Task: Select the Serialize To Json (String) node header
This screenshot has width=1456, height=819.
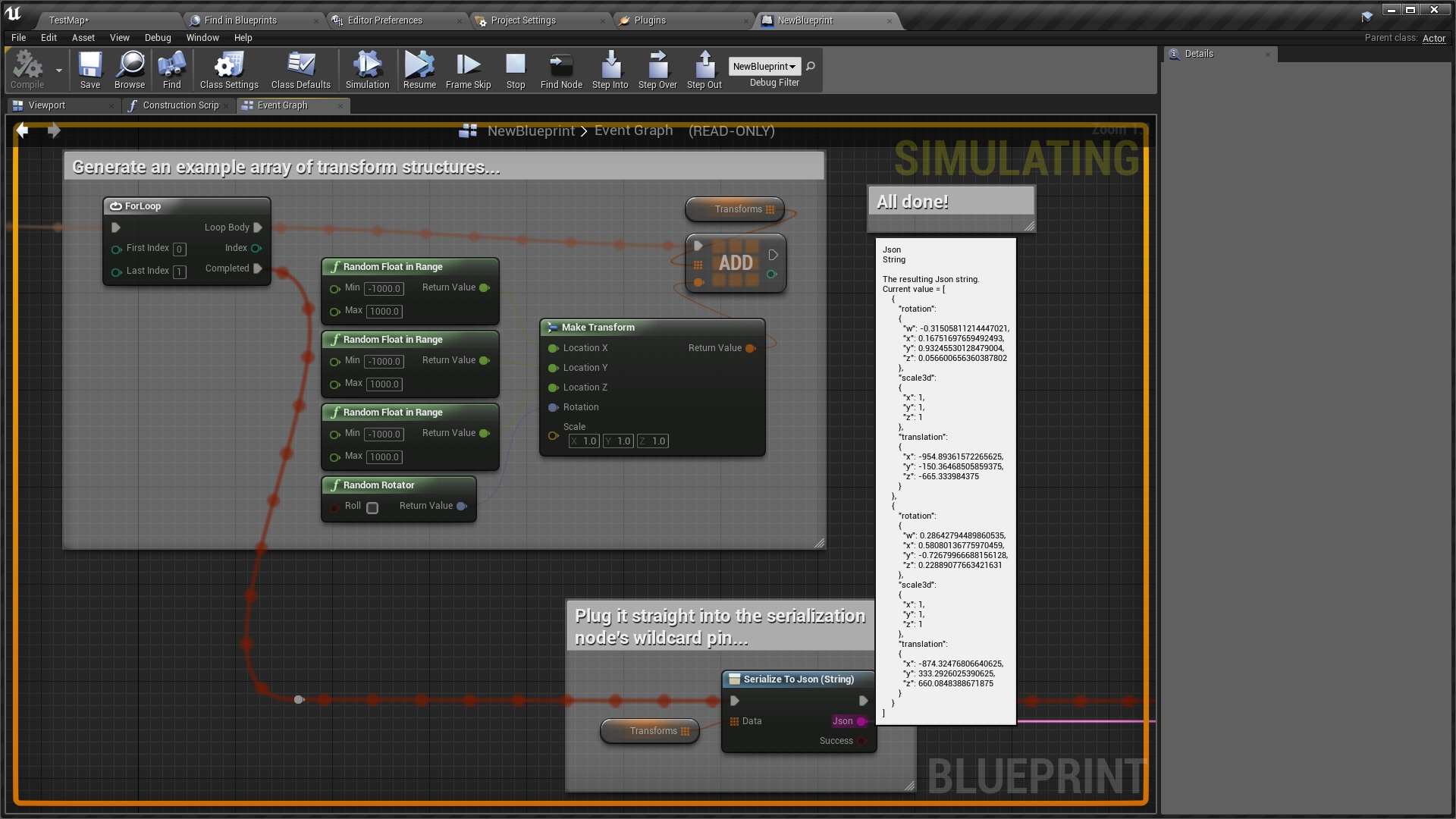Action: (799, 679)
